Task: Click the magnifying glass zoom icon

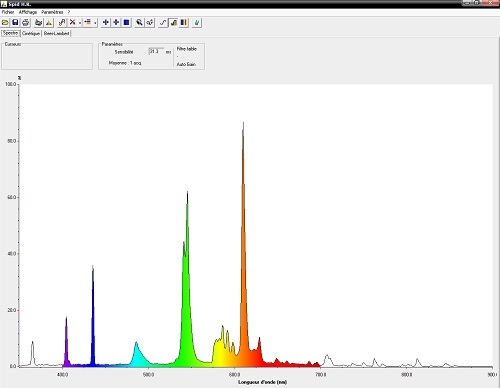Action: [139, 23]
